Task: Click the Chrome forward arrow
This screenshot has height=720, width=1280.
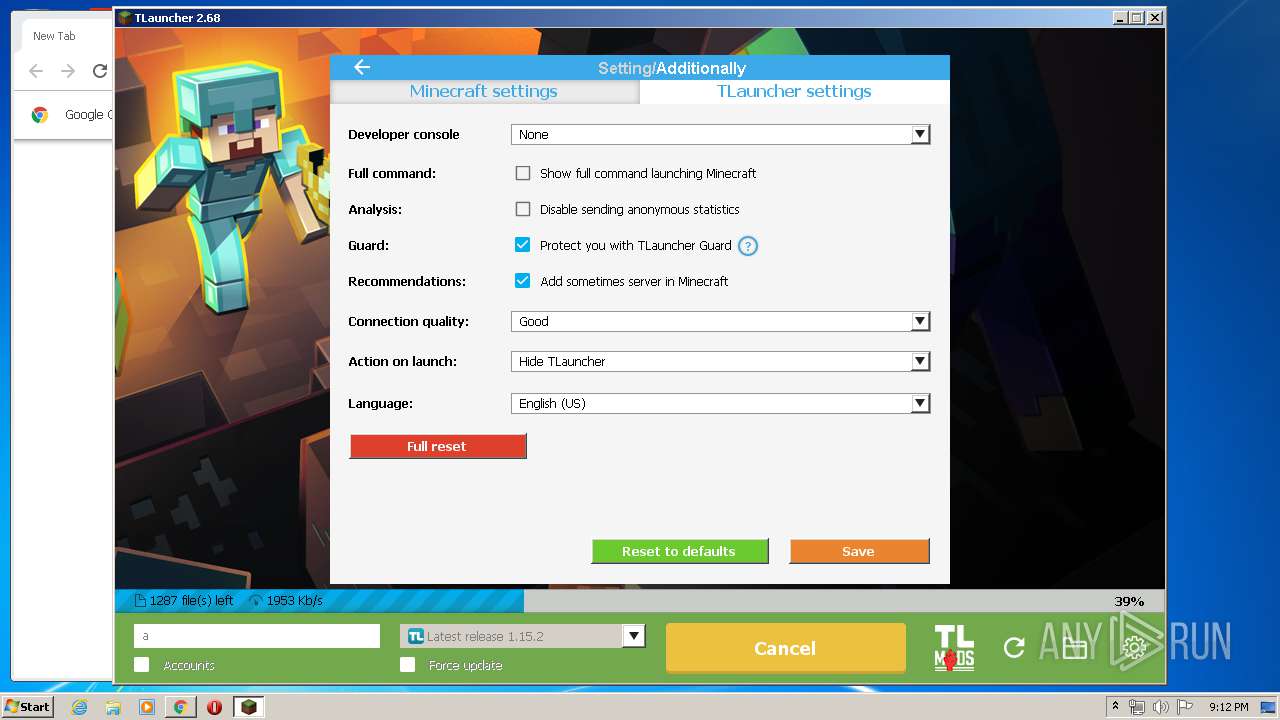Action: [68, 71]
